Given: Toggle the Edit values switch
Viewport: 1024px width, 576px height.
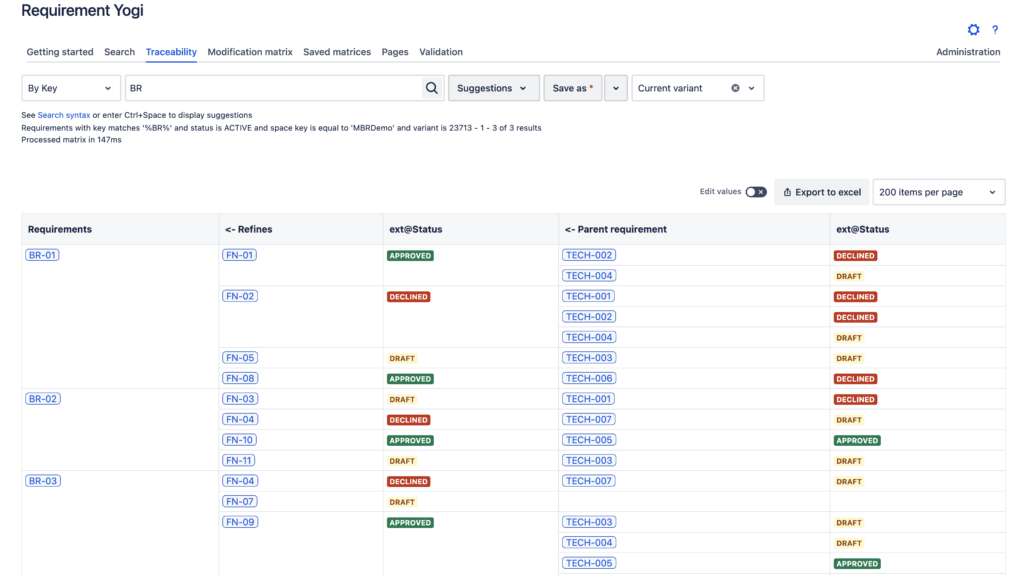Looking at the screenshot, I should 756,192.
